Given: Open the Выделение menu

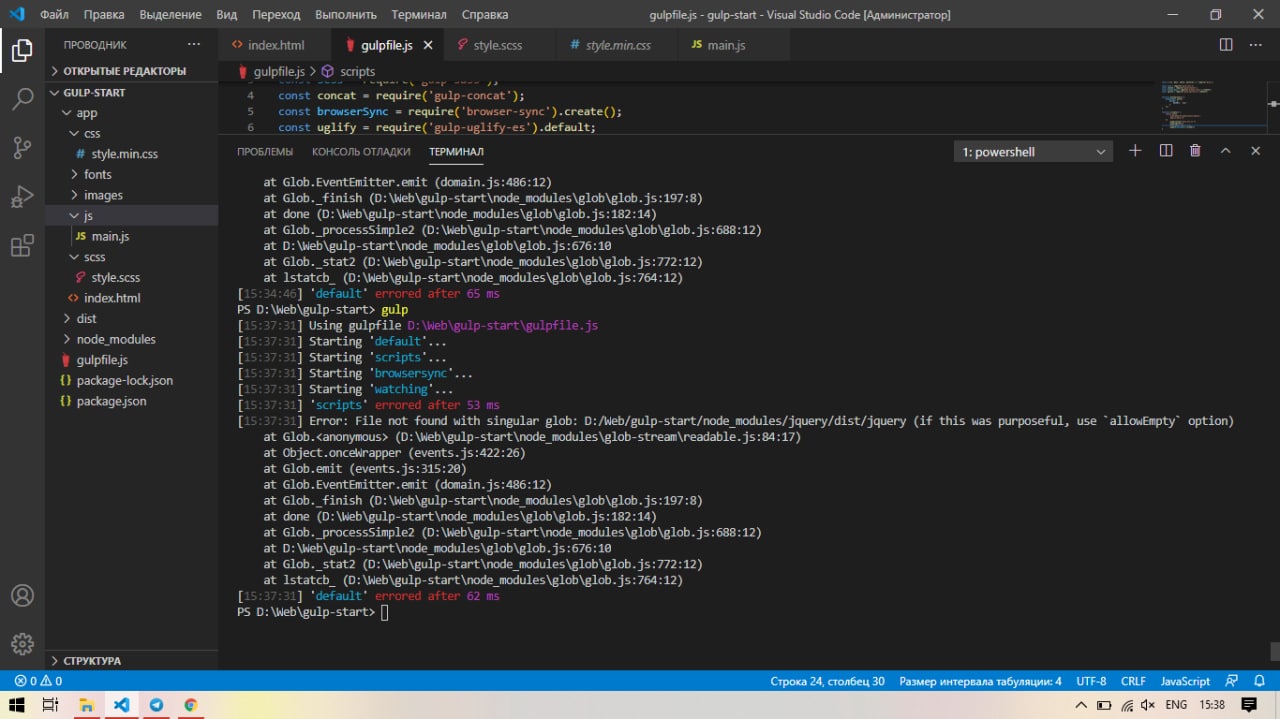Looking at the screenshot, I should (x=171, y=15).
